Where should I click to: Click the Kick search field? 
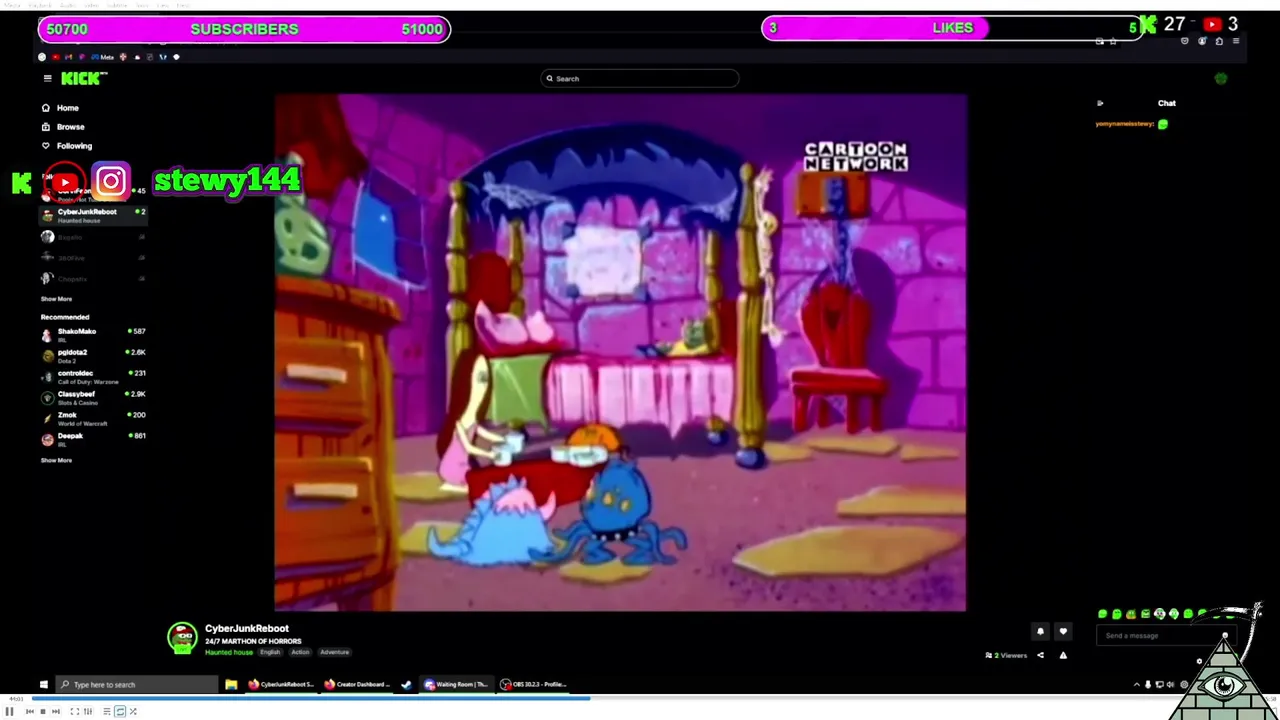tap(640, 78)
